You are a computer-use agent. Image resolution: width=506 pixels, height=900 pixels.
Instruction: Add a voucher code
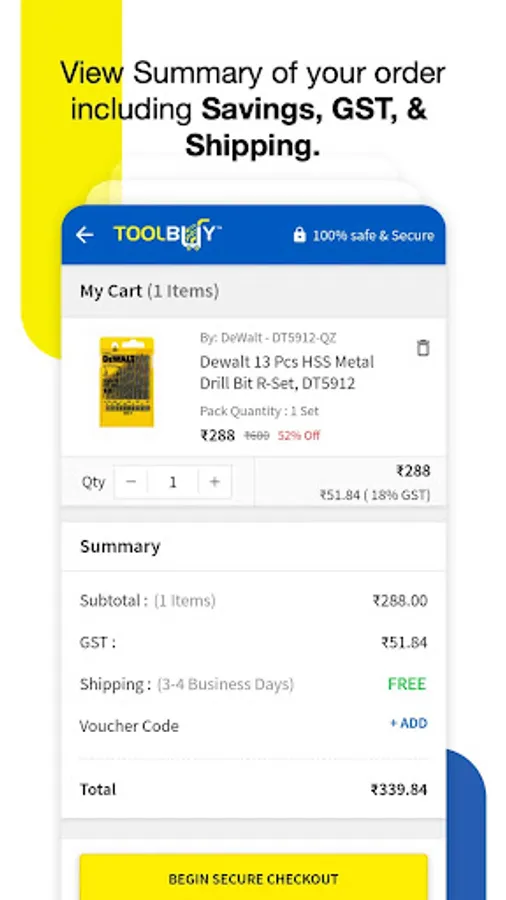point(408,723)
